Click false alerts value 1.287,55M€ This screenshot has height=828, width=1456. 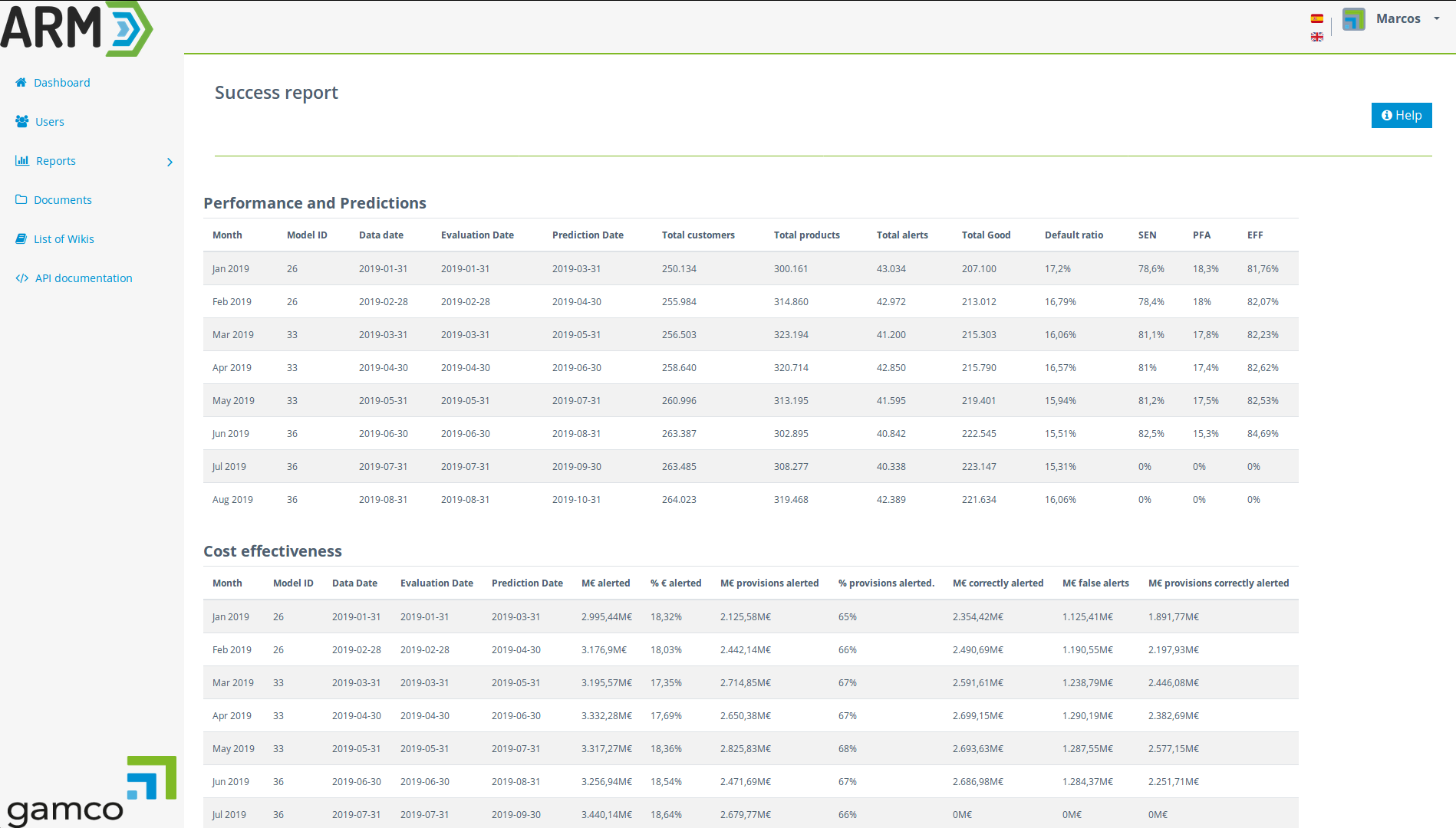coord(1088,749)
